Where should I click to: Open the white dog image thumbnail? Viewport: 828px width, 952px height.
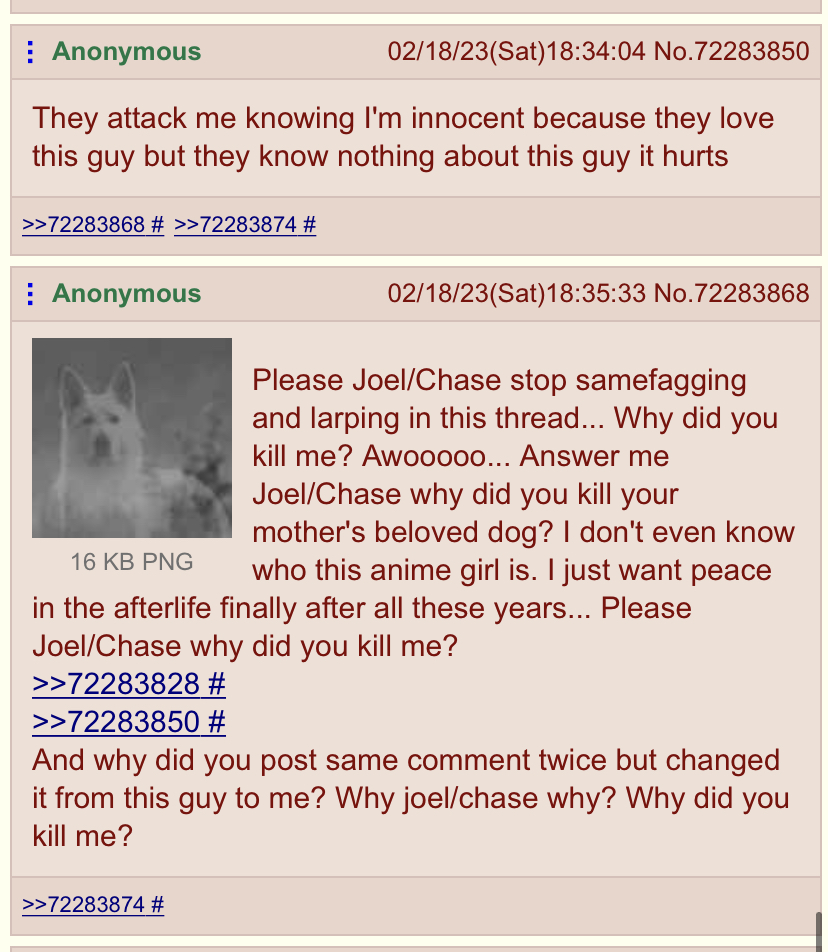pos(132,438)
